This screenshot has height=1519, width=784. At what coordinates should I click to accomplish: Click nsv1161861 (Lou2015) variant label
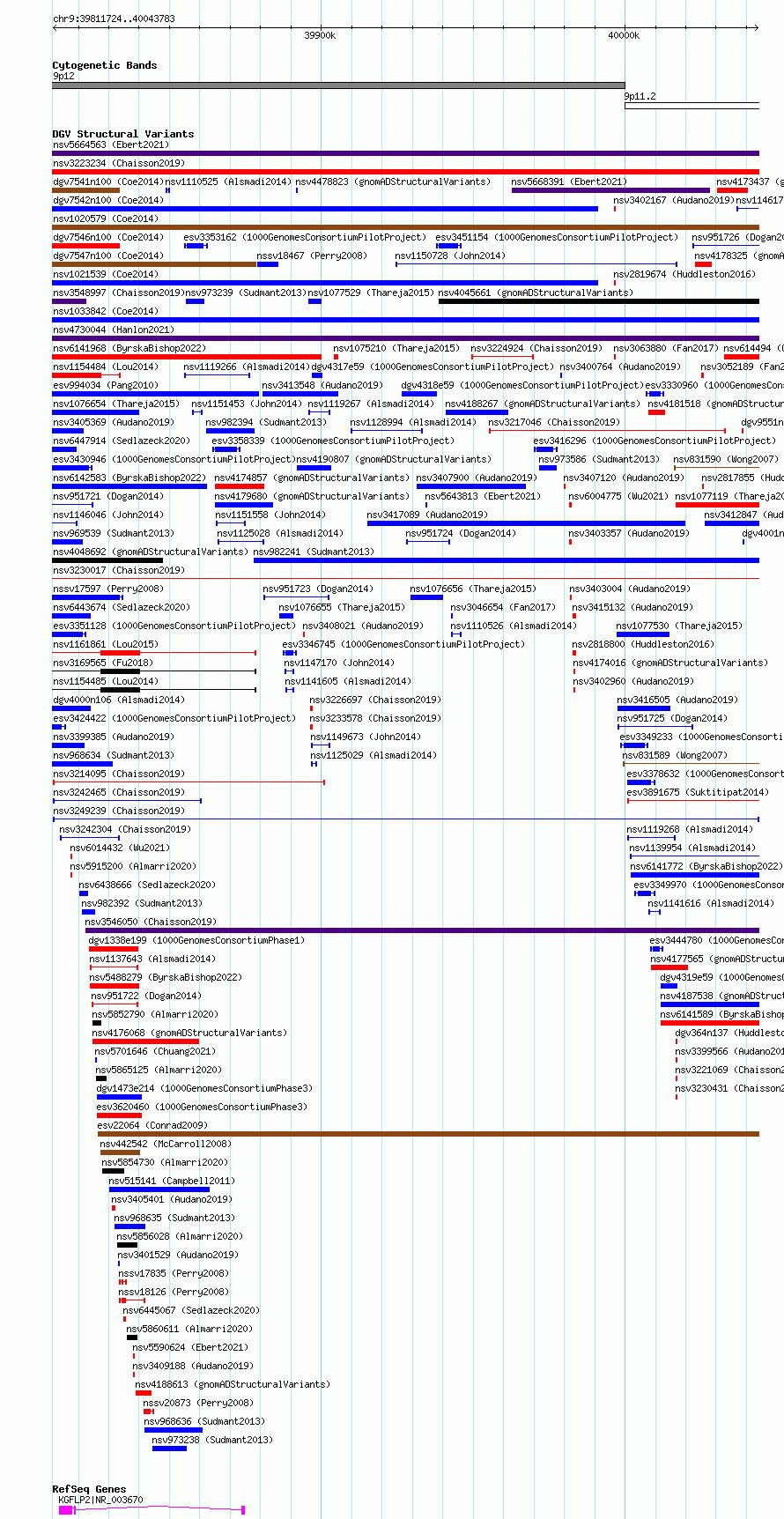106,644
